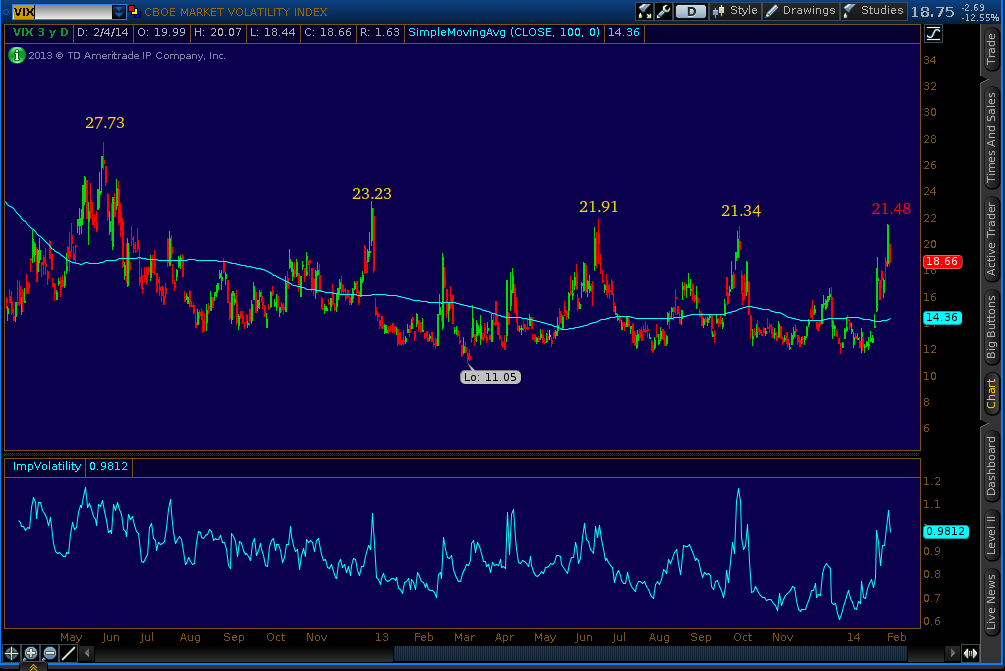
Task: Expand the bottom panel double-chevron handle
Action: pyautogui.click(x=33, y=667)
